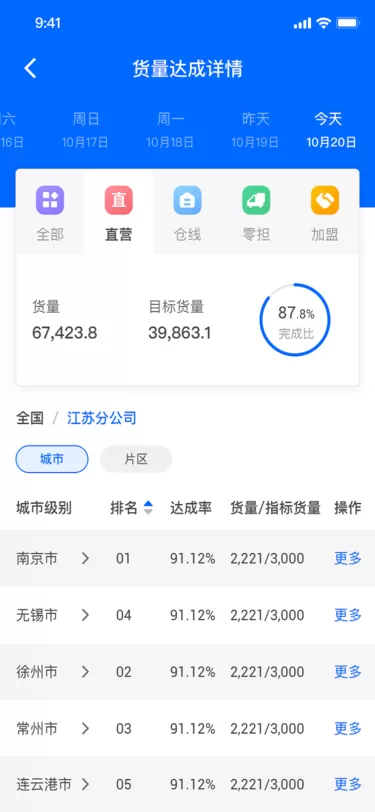This screenshot has width=375, height=812.
Task: Toggle 排名 sort order arrows
Action: pos(148,508)
